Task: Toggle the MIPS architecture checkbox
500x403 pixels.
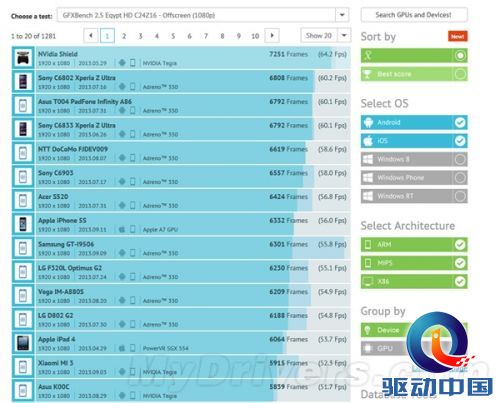Action: 460,263
